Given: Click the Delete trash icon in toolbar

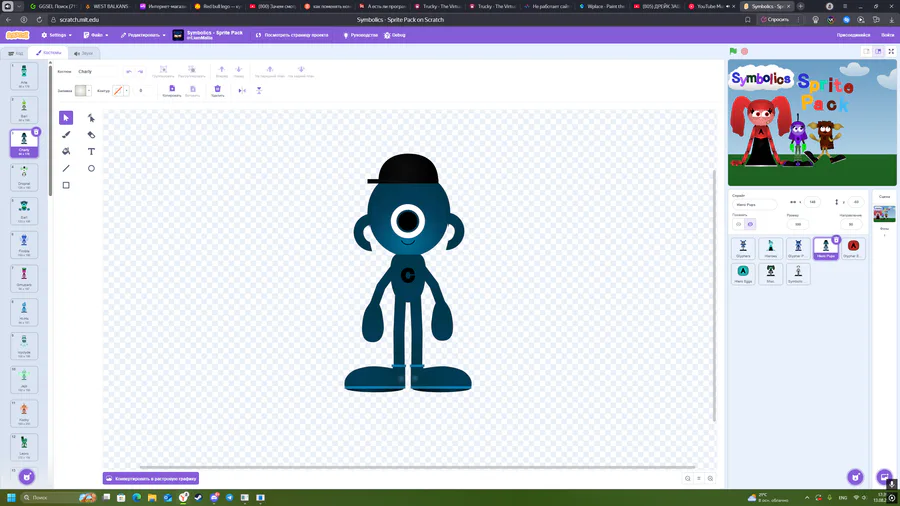Looking at the screenshot, I should tap(218, 88).
